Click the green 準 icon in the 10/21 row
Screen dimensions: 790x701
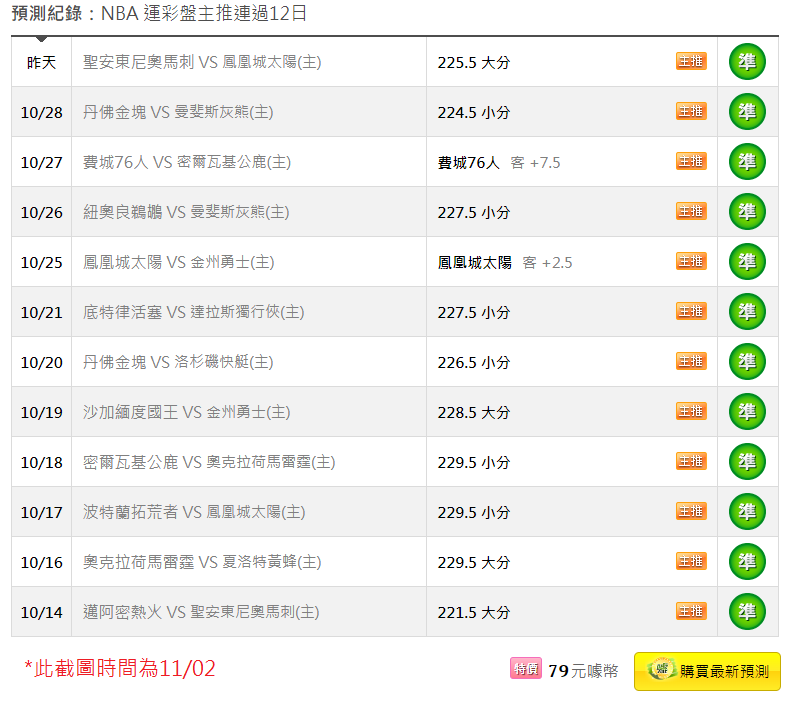(747, 311)
